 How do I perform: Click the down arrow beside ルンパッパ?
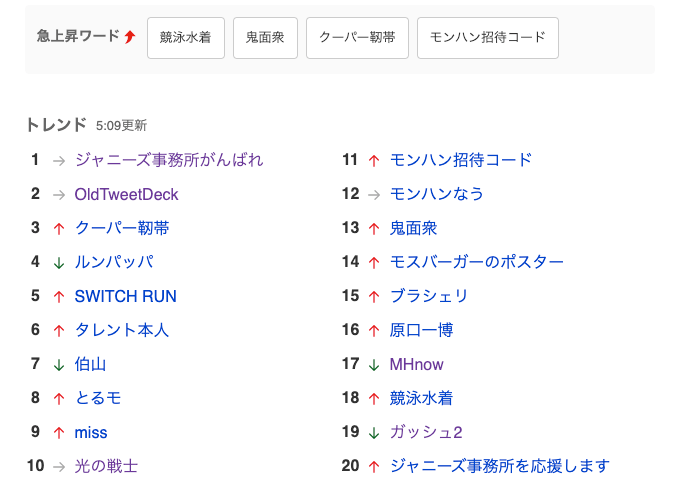[x=59, y=263]
